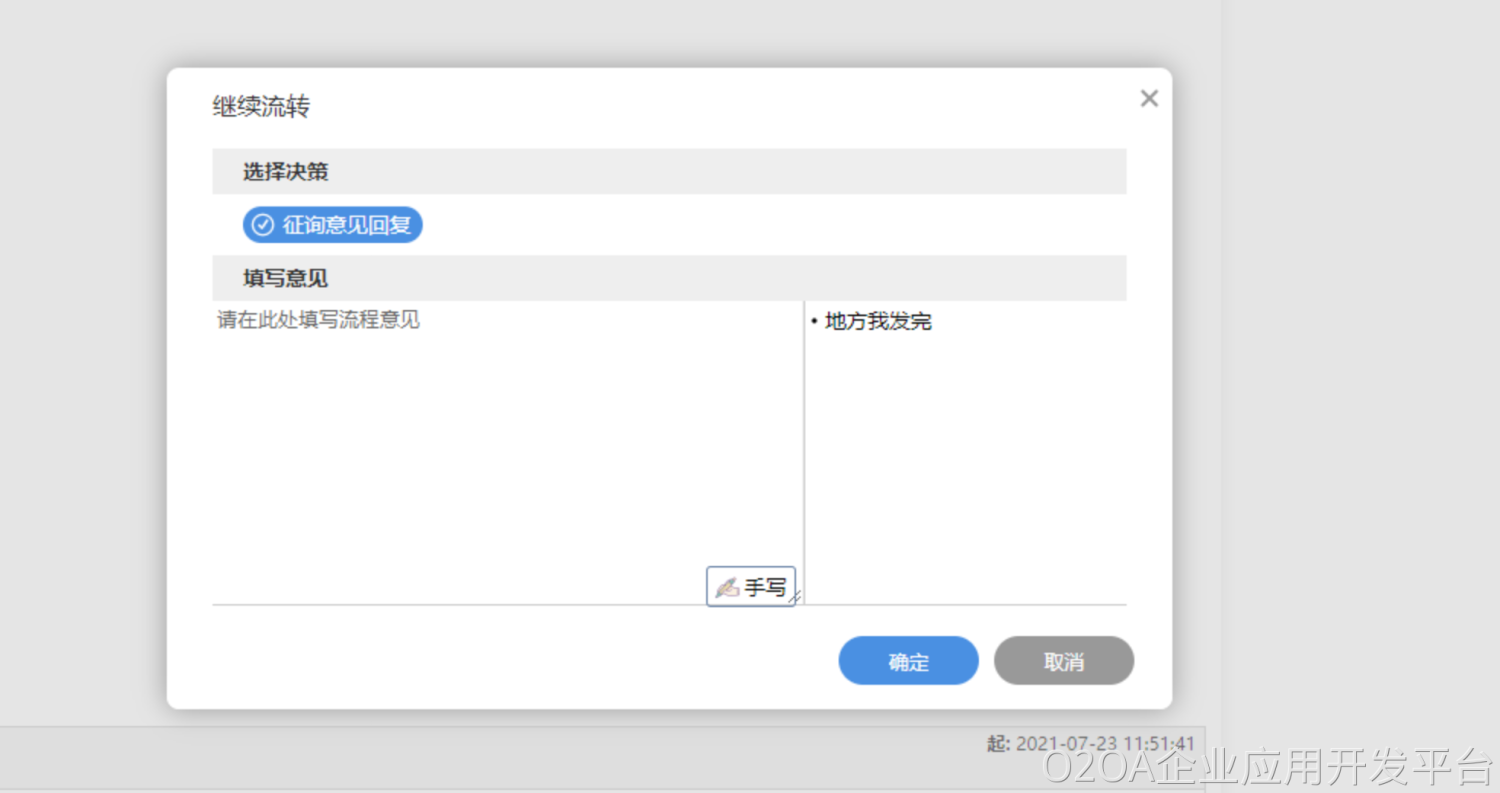Insert the common phrase 地方我发完

pos(878,322)
